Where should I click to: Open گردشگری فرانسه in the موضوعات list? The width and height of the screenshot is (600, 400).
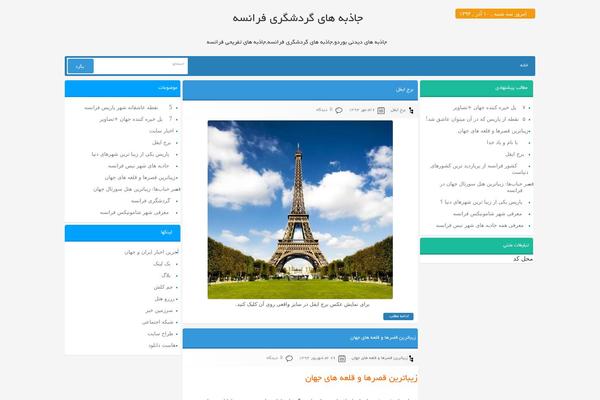pyautogui.click(x=150, y=201)
